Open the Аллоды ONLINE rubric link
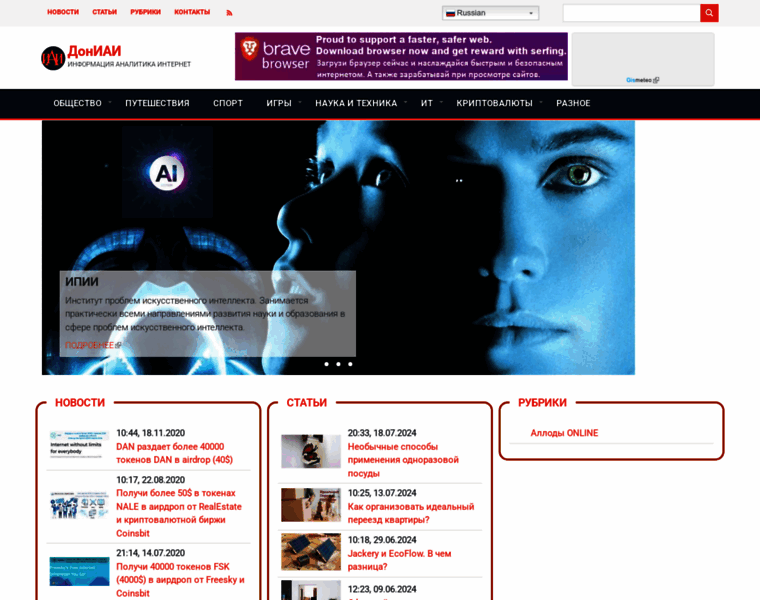Image resolution: width=760 pixels, height=600 pixels. tap(564, 433)
